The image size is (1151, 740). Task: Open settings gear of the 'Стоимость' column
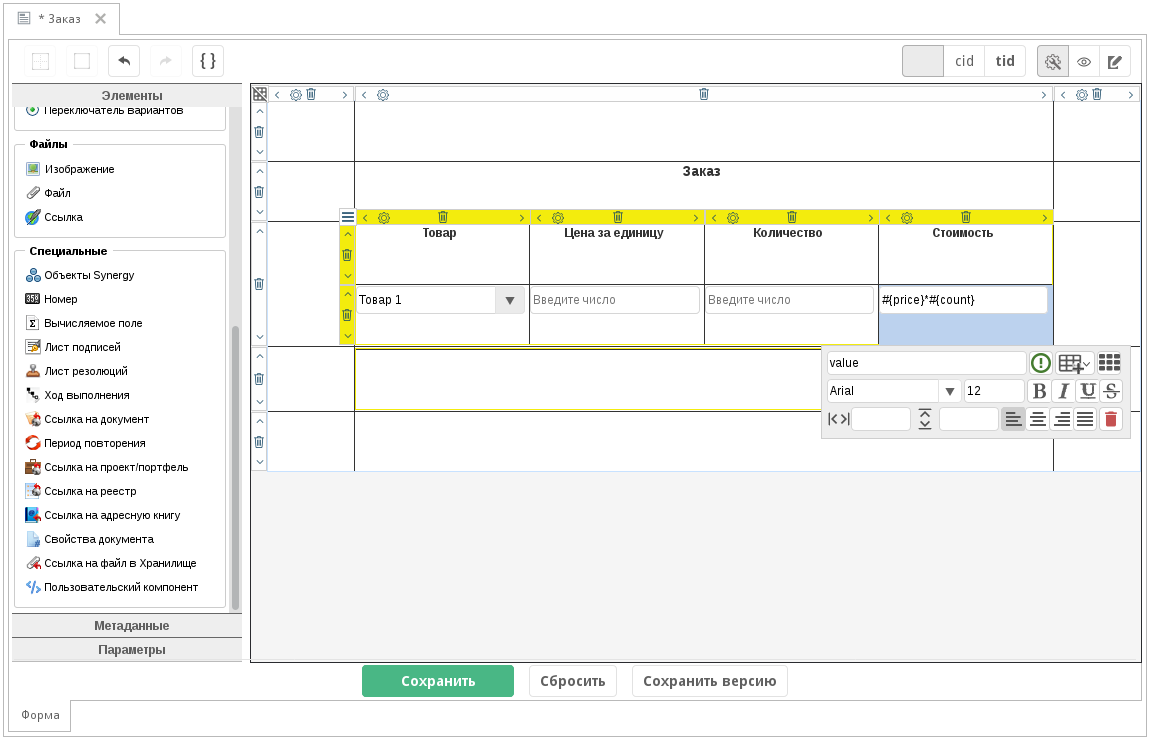click(907, 218)
